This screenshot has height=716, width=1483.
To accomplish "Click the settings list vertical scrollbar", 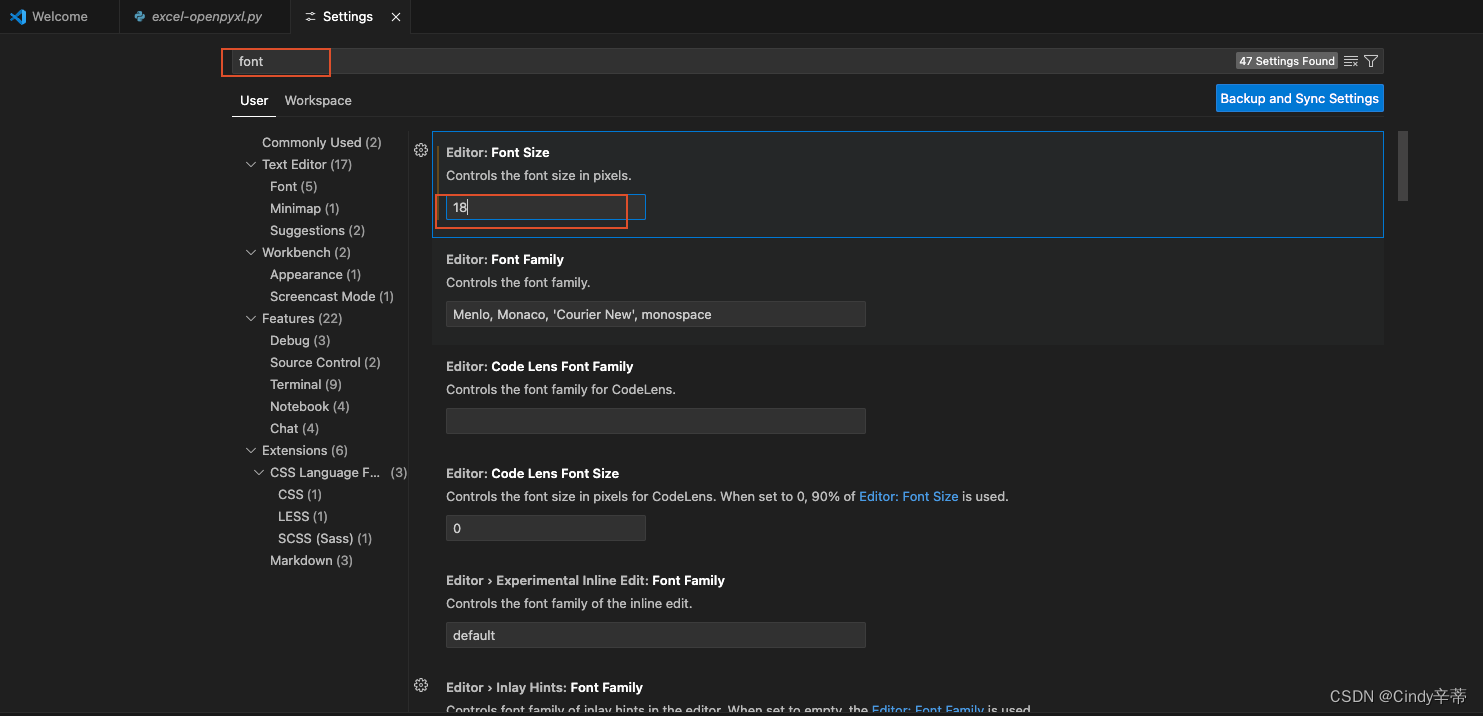I will (x=1403, y=165).
